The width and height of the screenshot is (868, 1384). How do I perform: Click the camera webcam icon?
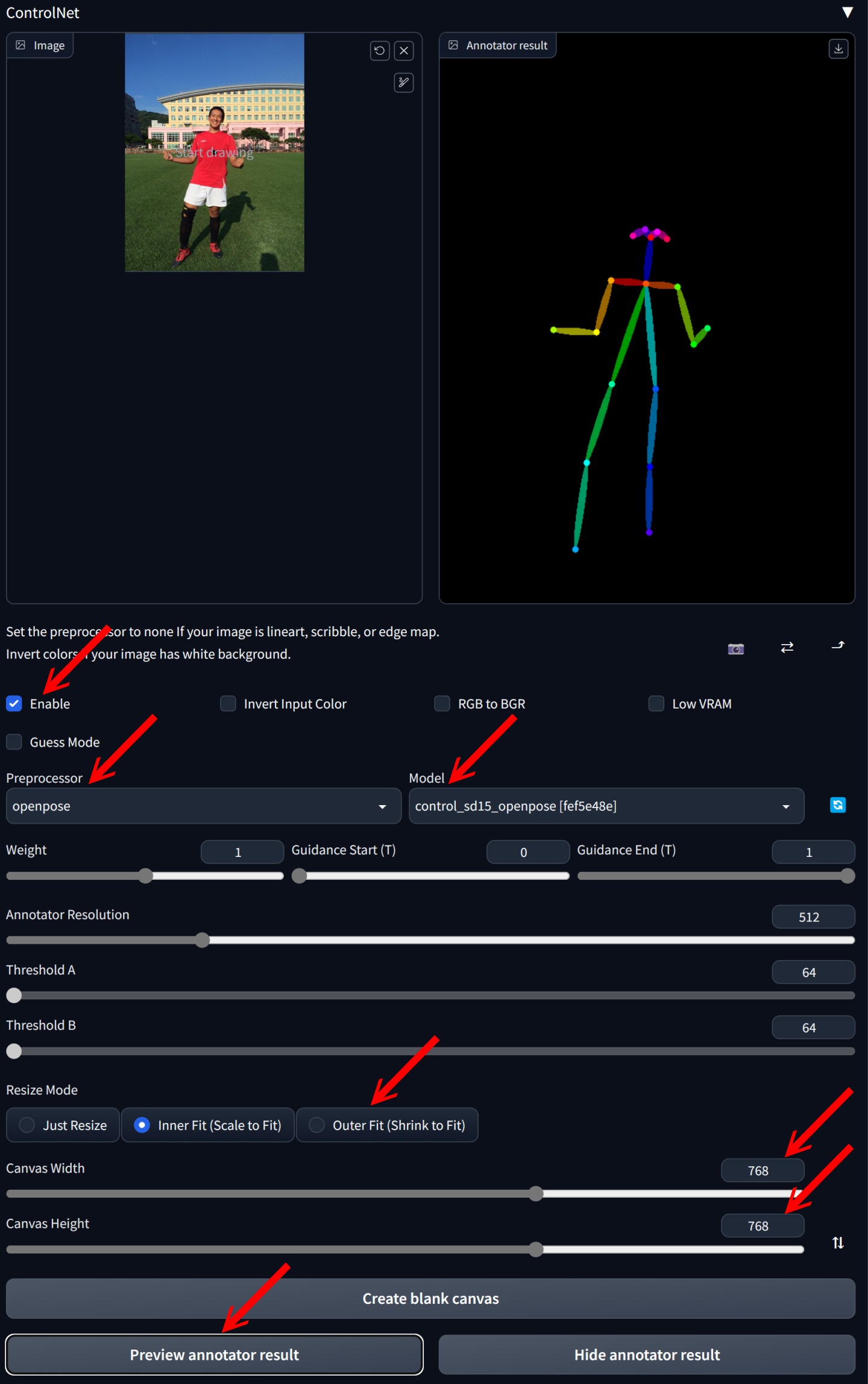tap(735, 648)
